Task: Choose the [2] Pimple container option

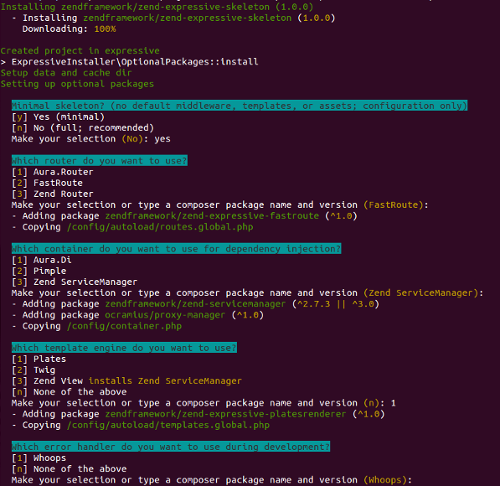Action: click(x=39, y=271)
